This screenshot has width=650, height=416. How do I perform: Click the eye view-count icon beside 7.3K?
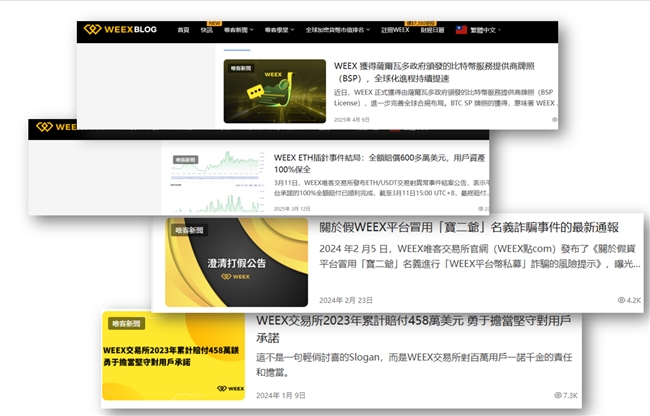558,395
